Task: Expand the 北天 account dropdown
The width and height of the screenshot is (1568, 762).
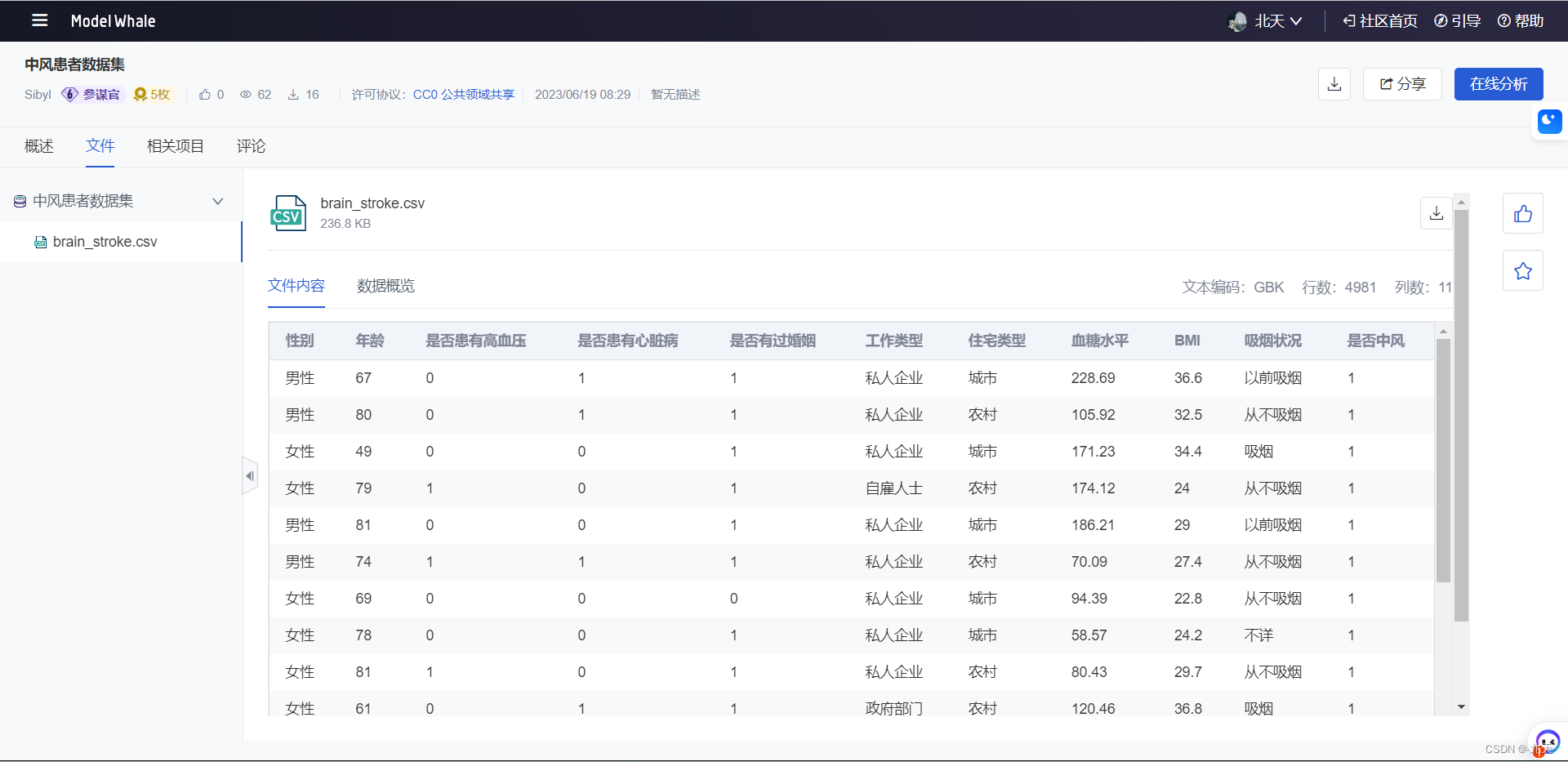Action: (1279, 21)
